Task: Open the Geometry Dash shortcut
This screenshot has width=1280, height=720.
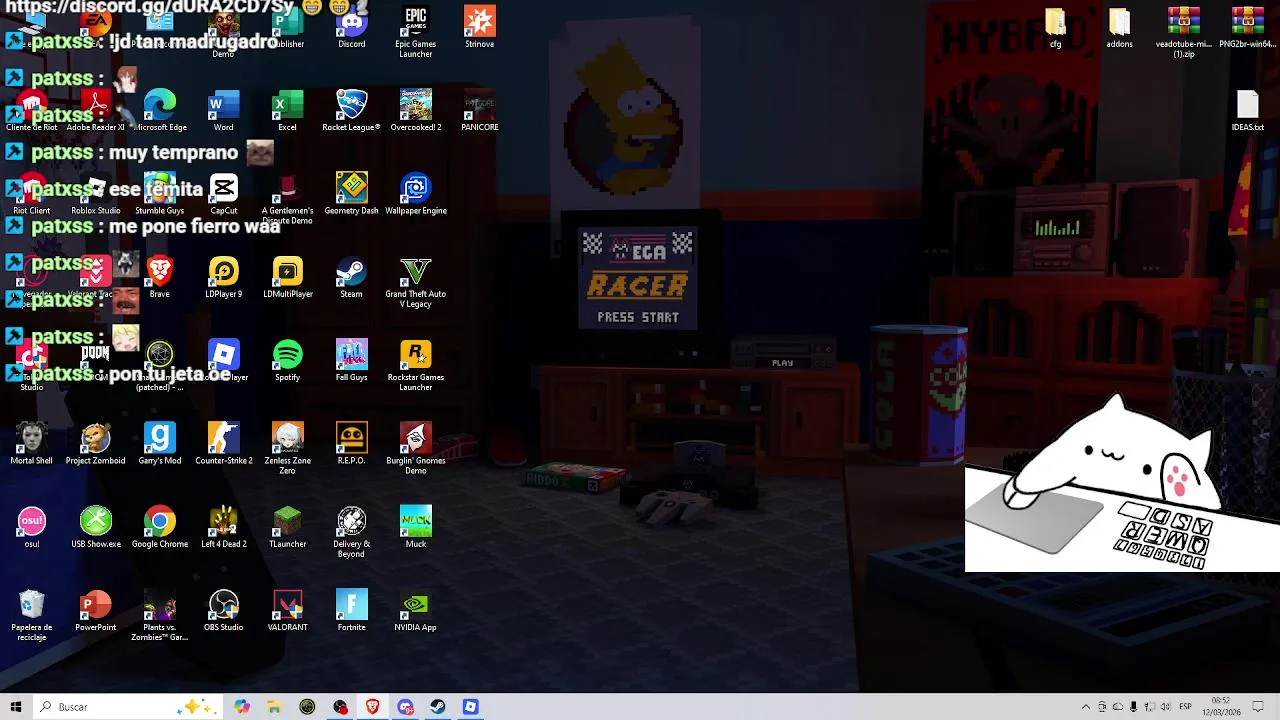Action: click(351, 194)
